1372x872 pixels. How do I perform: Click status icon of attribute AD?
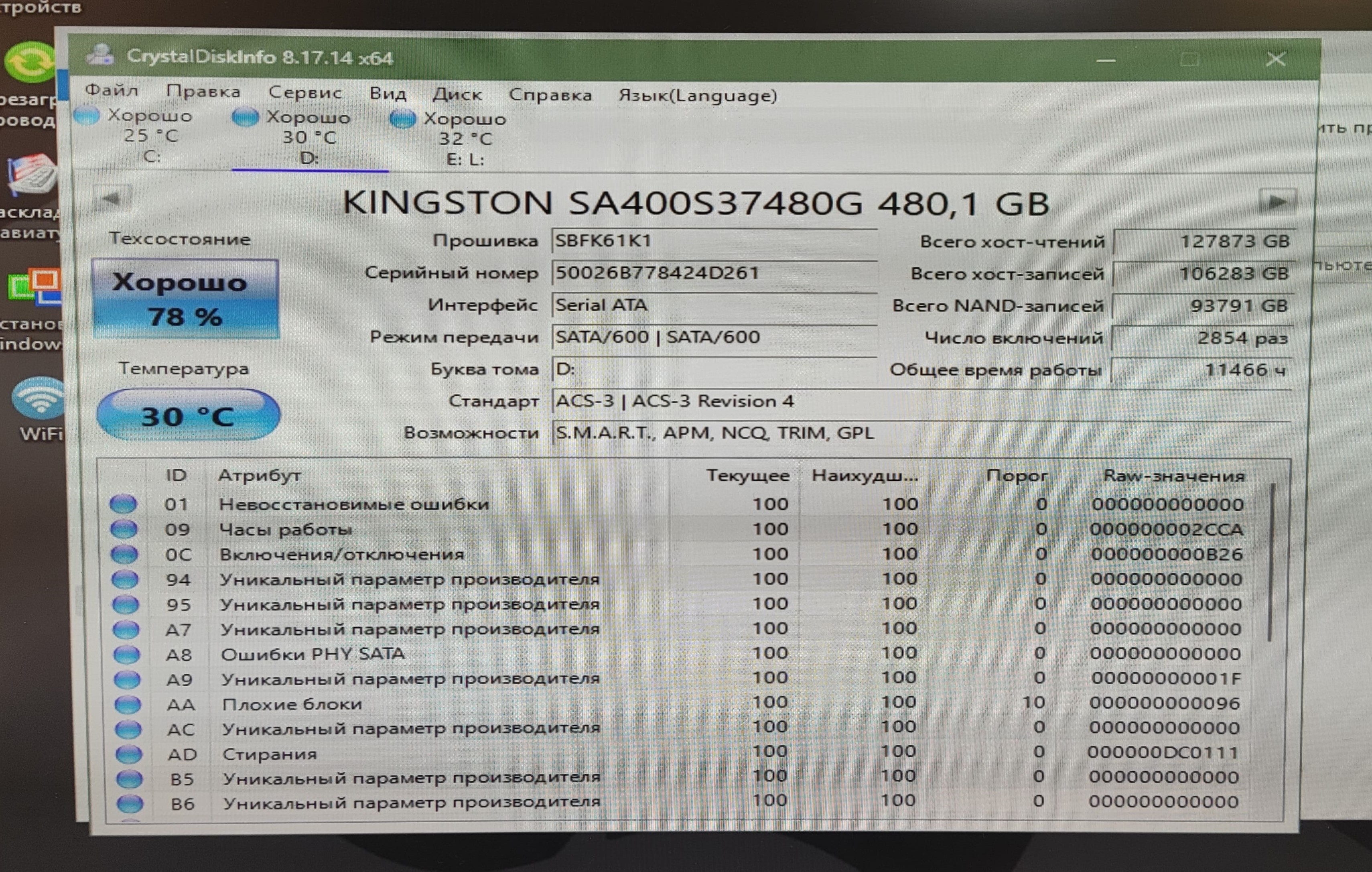(129, 754)
